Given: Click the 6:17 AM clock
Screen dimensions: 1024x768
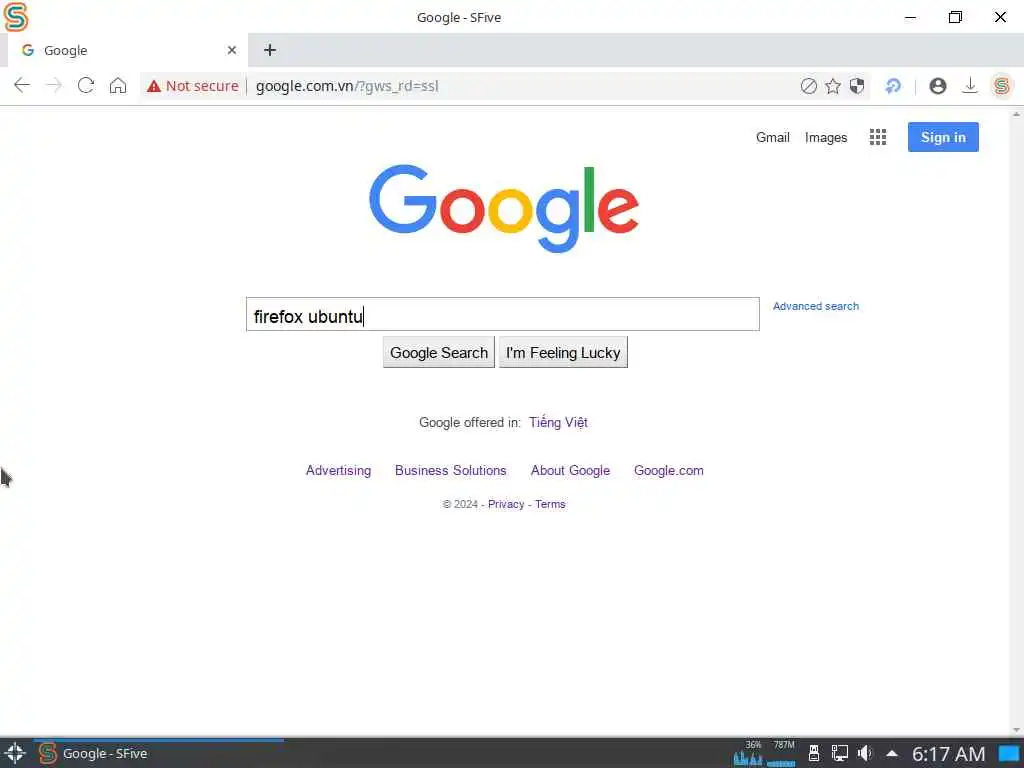Looking at the screenshot, I should pos(948,754).
